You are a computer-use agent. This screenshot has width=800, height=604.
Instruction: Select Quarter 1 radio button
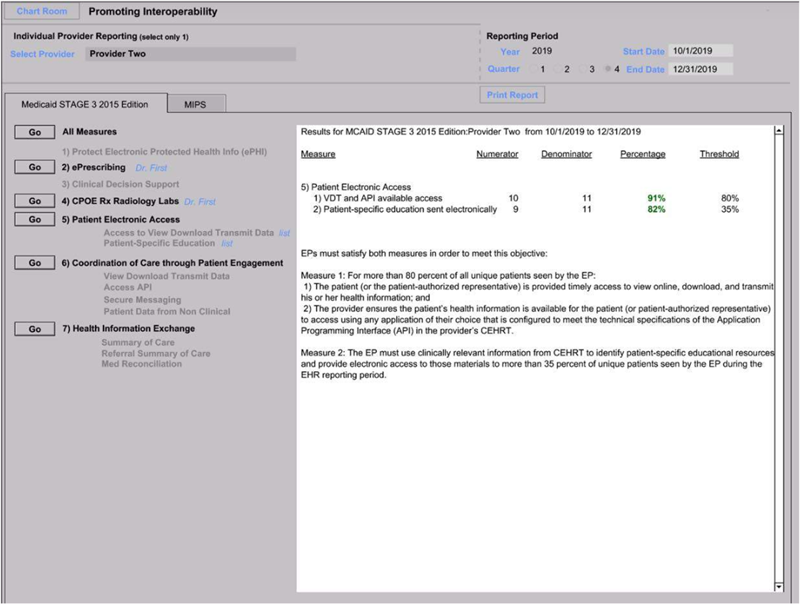click(x=531, y=69)
